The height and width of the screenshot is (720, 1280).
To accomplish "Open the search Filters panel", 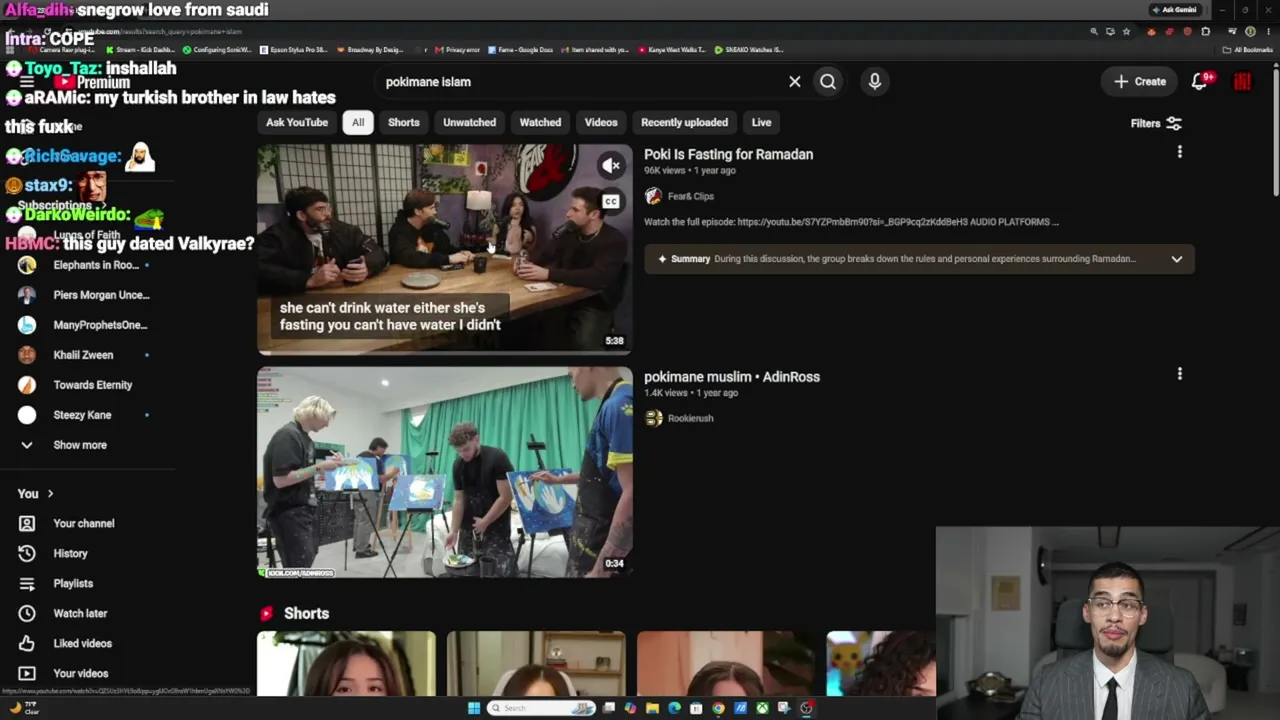I will click(1156, 123).
